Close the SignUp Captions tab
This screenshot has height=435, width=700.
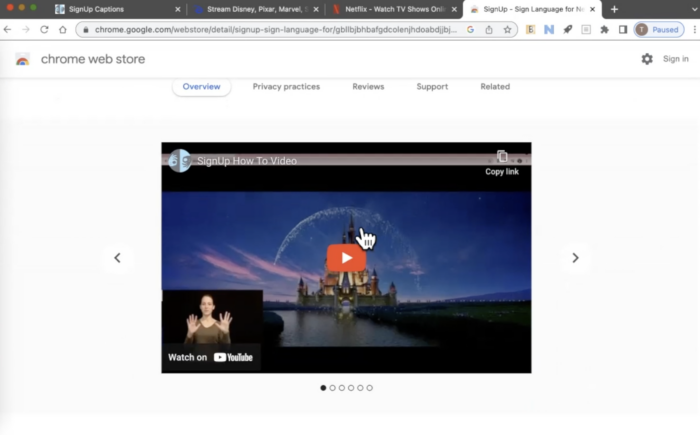[178, 9]
